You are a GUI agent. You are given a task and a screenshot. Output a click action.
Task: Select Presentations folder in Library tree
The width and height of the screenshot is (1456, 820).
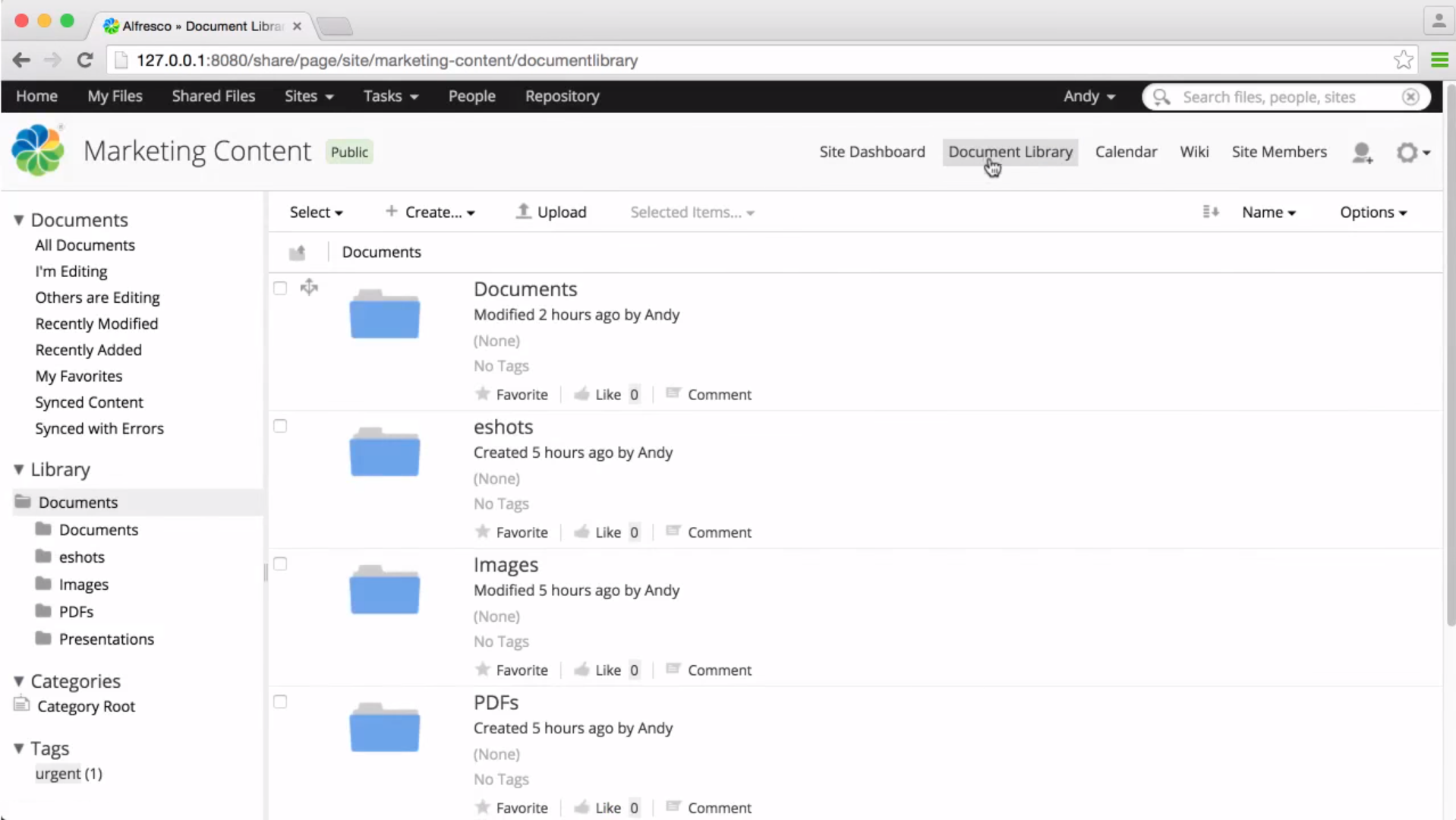tap(106, 639)
